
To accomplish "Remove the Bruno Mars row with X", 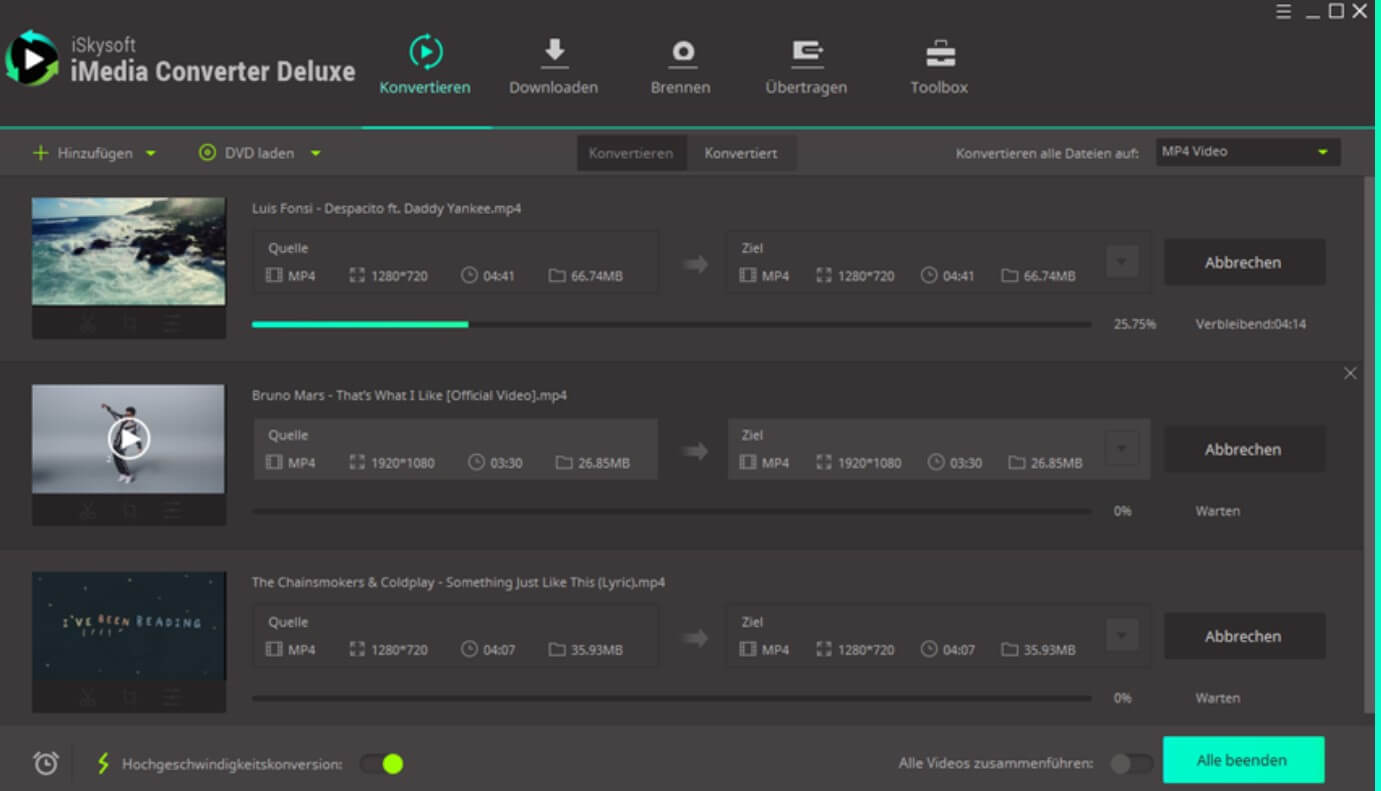I will [x=1350, y=373].
